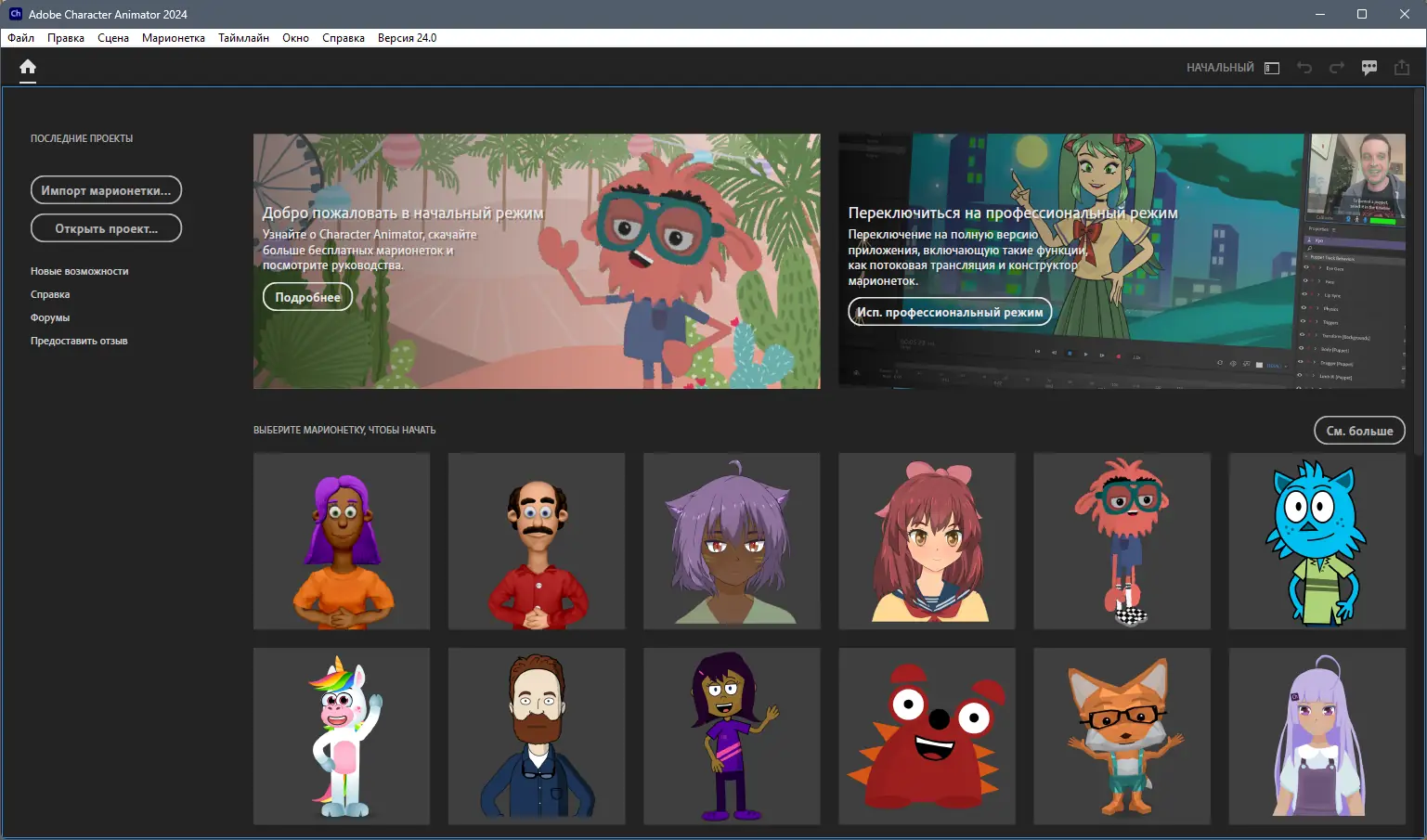Viewport: 1427px width, 840px height.
Task: Click the ПОСЛЕДНИЕ ПРОЕКТЫ heading
Action: (82, 138)
